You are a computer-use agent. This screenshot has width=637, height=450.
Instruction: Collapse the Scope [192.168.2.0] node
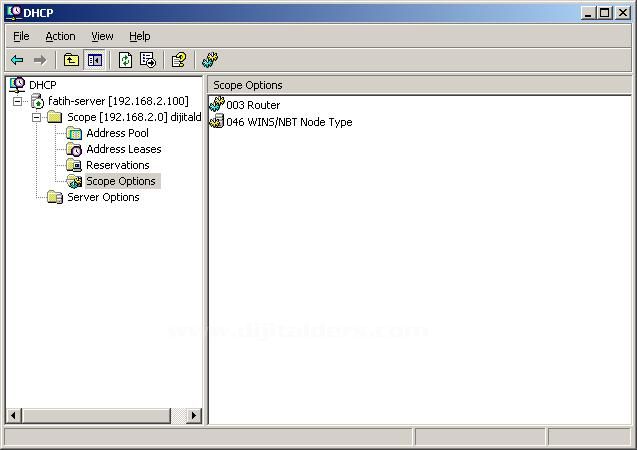36,117
